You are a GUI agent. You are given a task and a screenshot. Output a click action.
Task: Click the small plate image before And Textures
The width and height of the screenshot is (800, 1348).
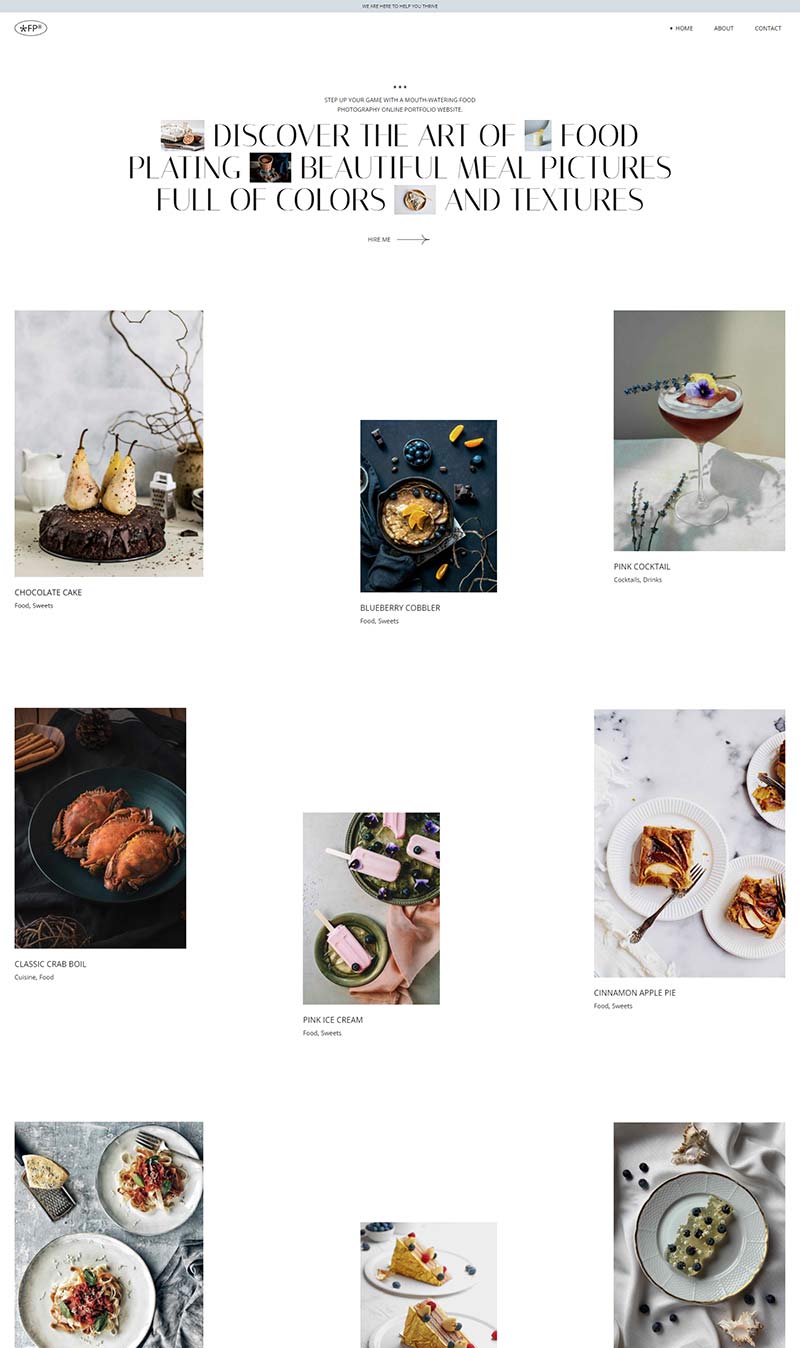click(415, 199)
